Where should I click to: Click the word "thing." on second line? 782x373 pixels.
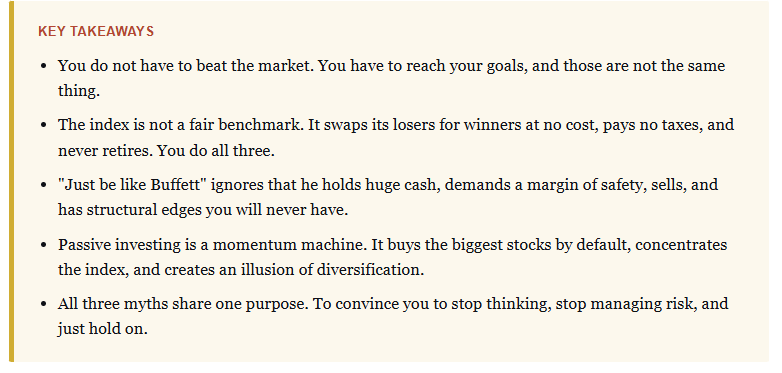79,91
